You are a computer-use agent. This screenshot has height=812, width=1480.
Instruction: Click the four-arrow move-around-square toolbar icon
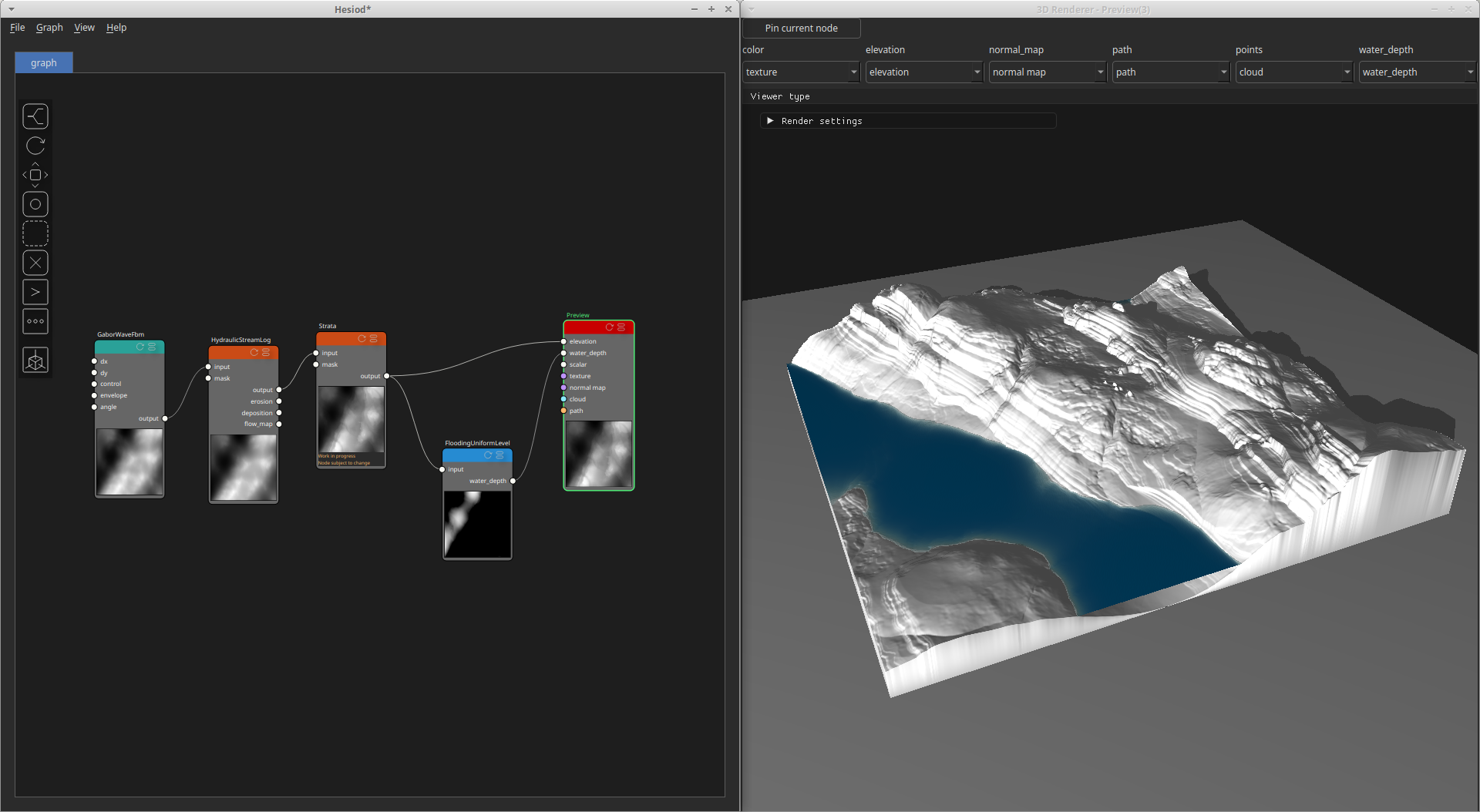[x=35, y=175]
